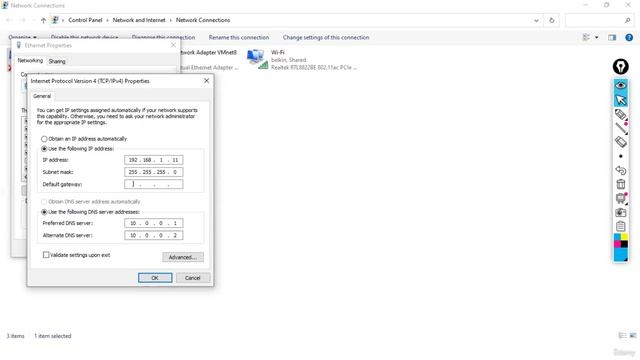Viewport: 640px width, 360px height.
Task: Click in the search box
Action: (x=600, y=20)
